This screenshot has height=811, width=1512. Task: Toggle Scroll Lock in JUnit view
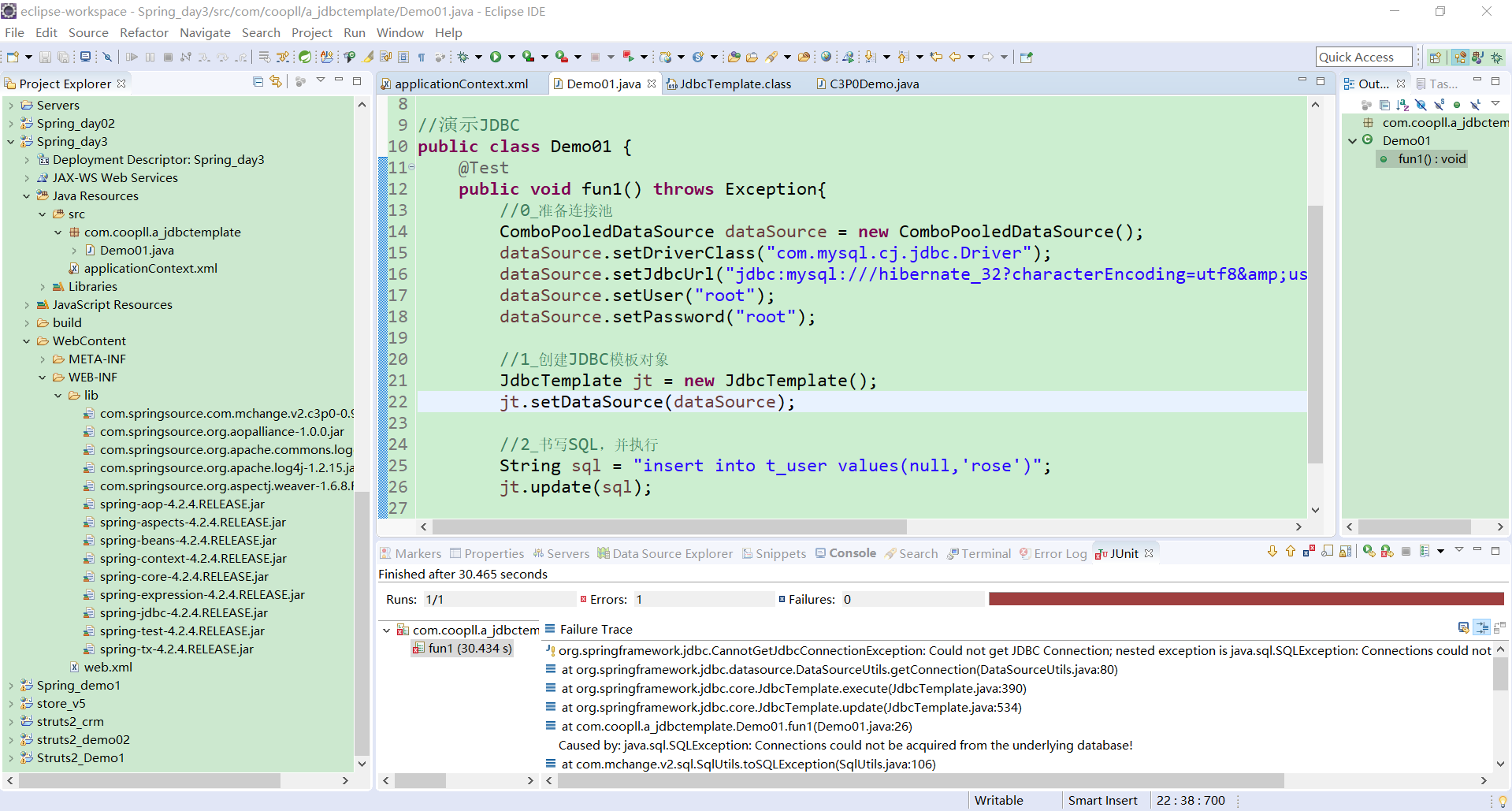(x=1346, y=552)
